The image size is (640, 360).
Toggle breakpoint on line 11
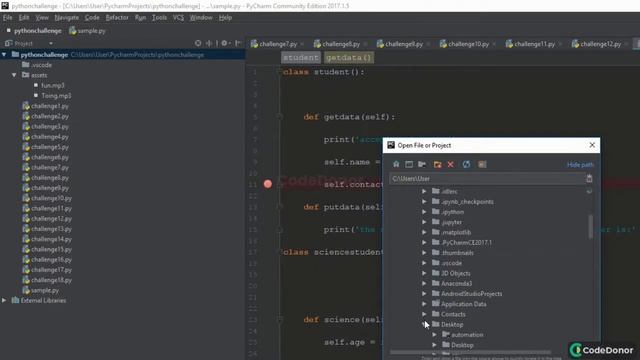pos(268,184)
